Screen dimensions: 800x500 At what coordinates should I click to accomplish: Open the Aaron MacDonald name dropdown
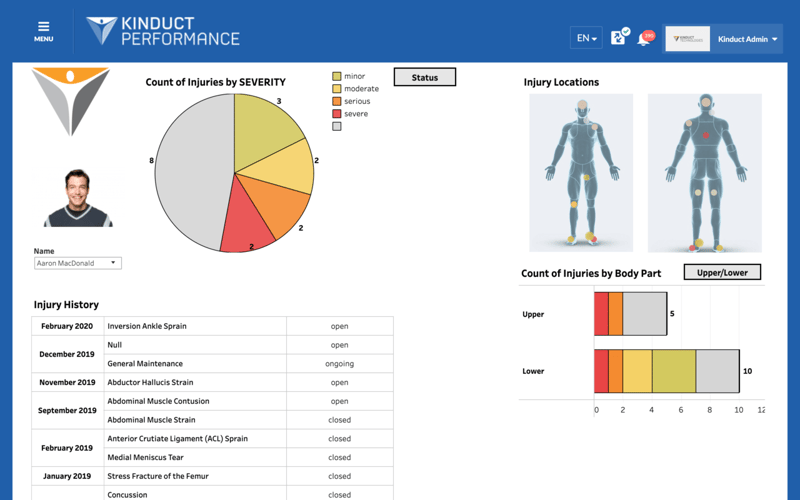(x=77, y=263)
